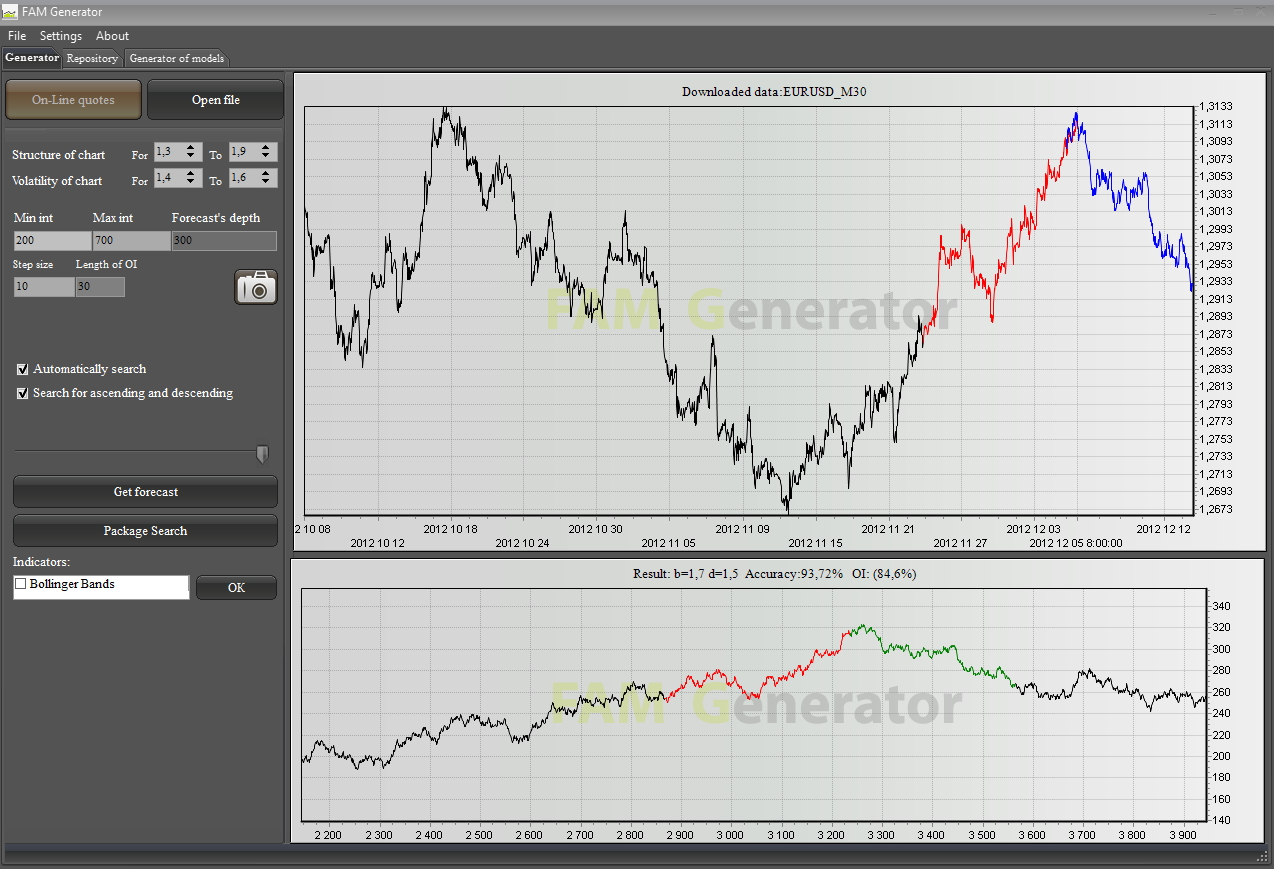This screenshot has height=869, width=1274.
Task: Enable the Bollinger Bands indicator checkbox
Action: coord(21,584)
